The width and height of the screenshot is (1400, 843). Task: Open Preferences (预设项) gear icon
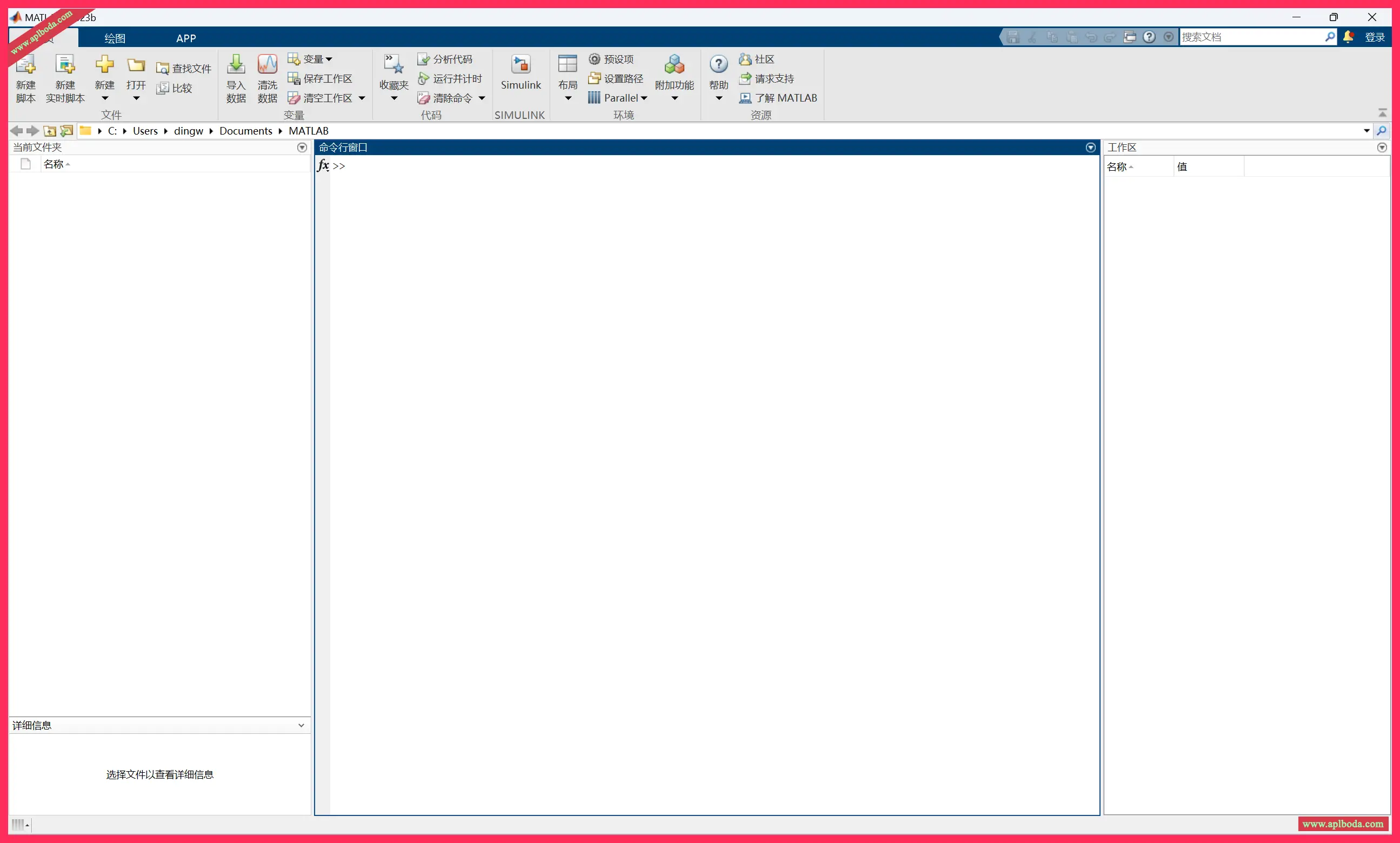pos(594,59)
